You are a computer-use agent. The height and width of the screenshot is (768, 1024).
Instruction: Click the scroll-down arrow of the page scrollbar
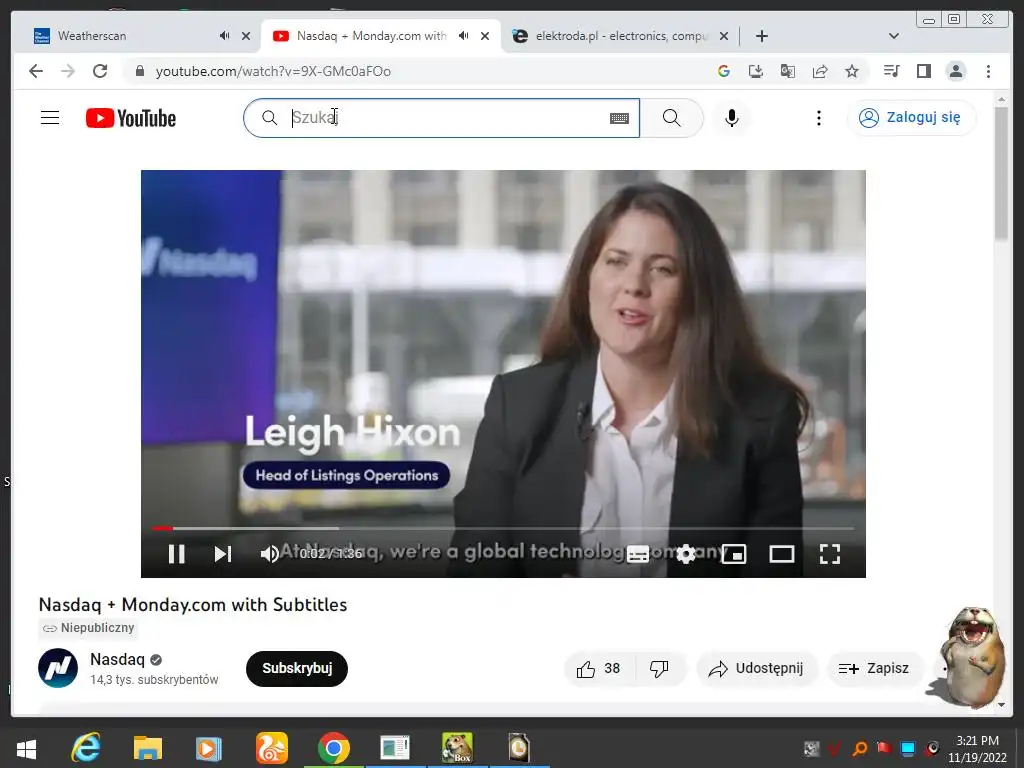1001,705
